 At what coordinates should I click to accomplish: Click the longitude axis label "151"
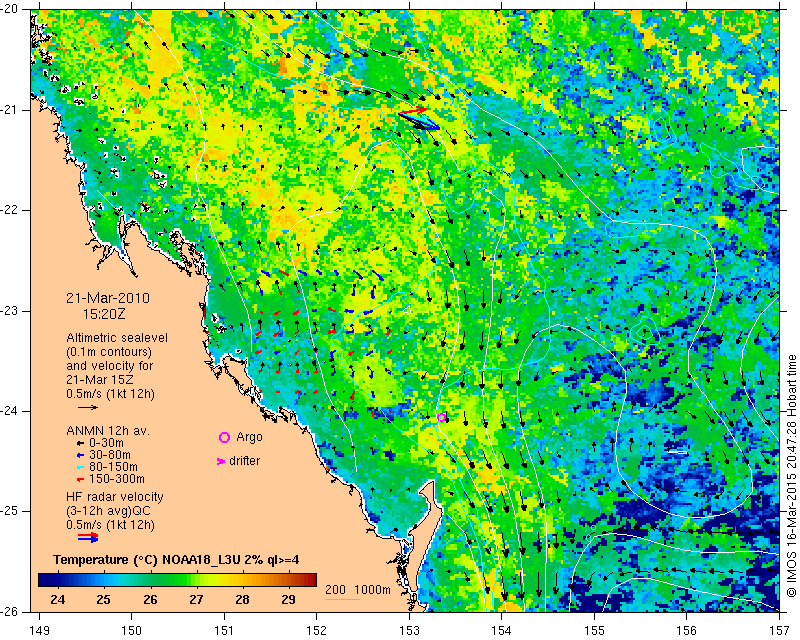pos(224,630)
